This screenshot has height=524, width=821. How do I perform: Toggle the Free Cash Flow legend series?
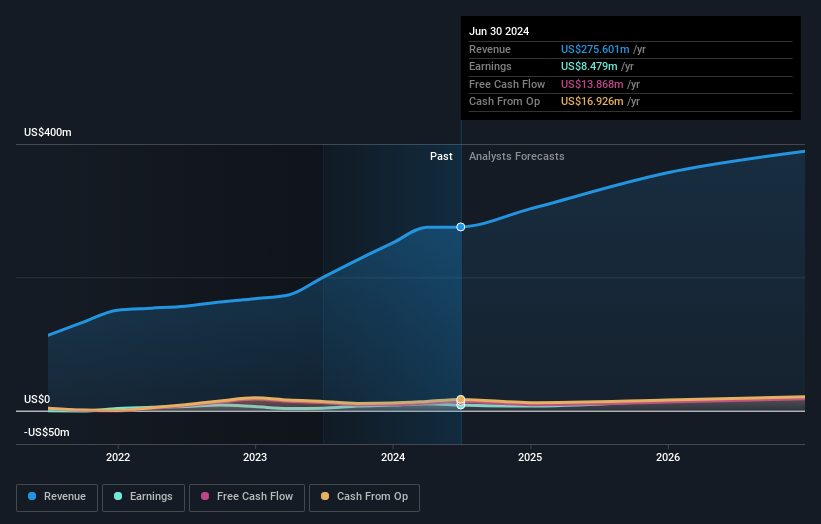(247, 497)
